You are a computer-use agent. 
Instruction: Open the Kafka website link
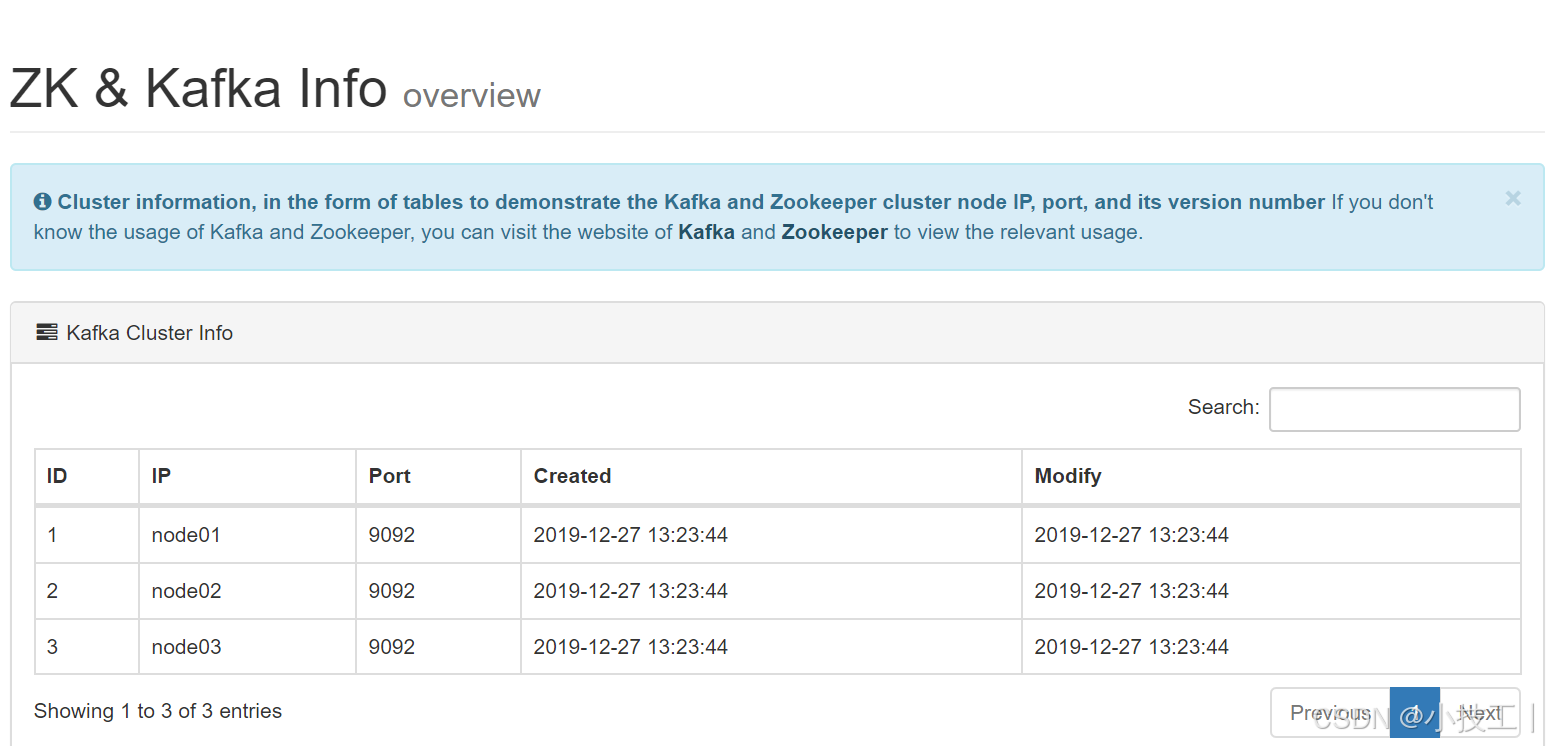[x=706, y=232]
